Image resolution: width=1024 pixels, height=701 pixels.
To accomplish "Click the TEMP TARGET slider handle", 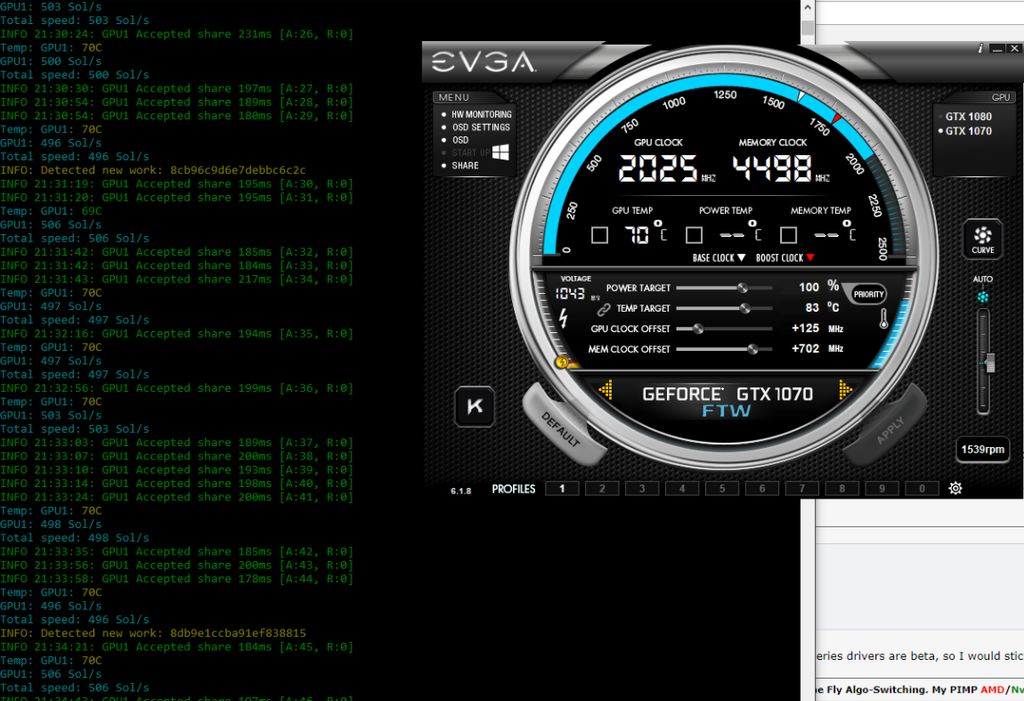I will 744,308.
